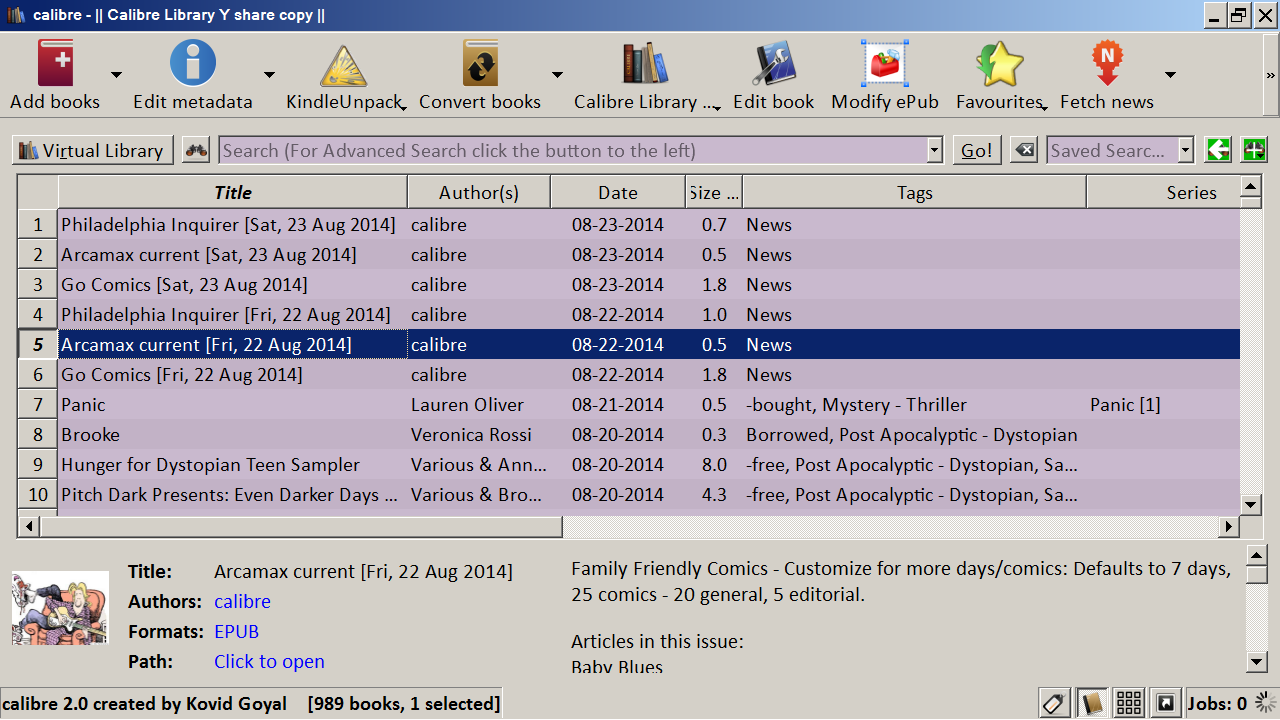Click row number 10 header
This screenshot has height=720, width=1280.
point(38,495)
